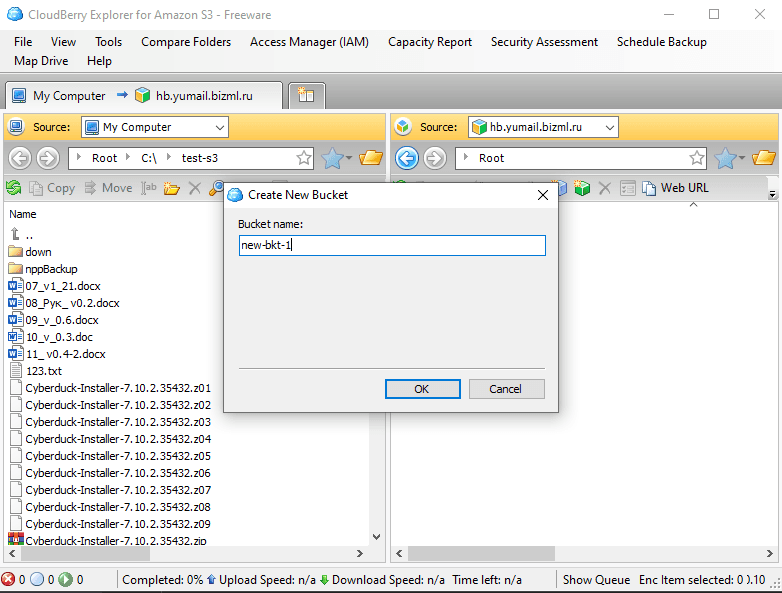782x593 pixels.
Task: Click the new tab icon button
Action: (x=306, y=95)
